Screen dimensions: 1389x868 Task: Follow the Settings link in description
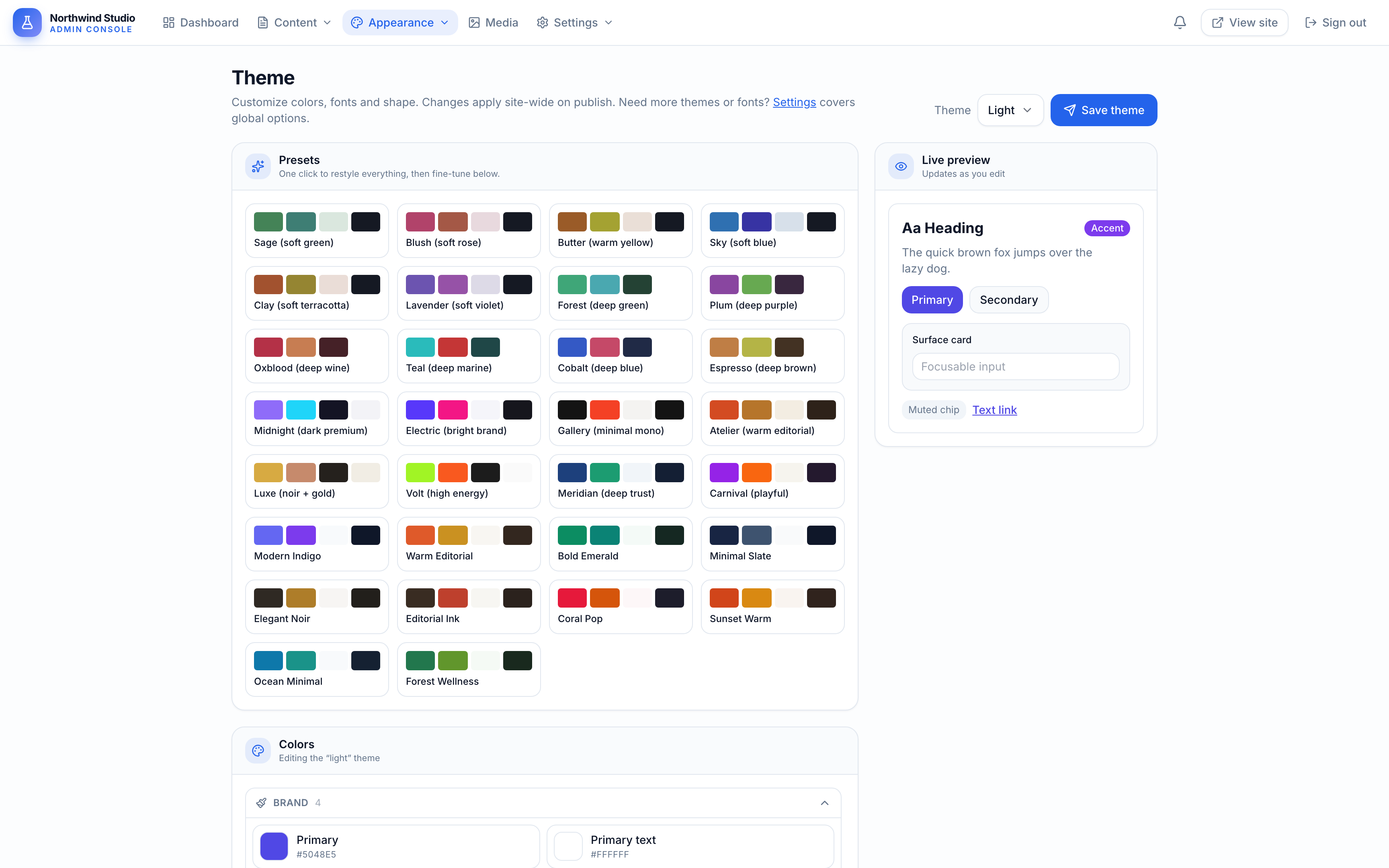coord(794,102)
